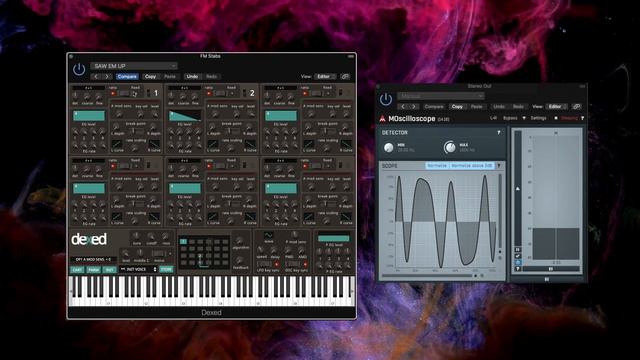Click operator 2 R curve icon

[250, 144]
